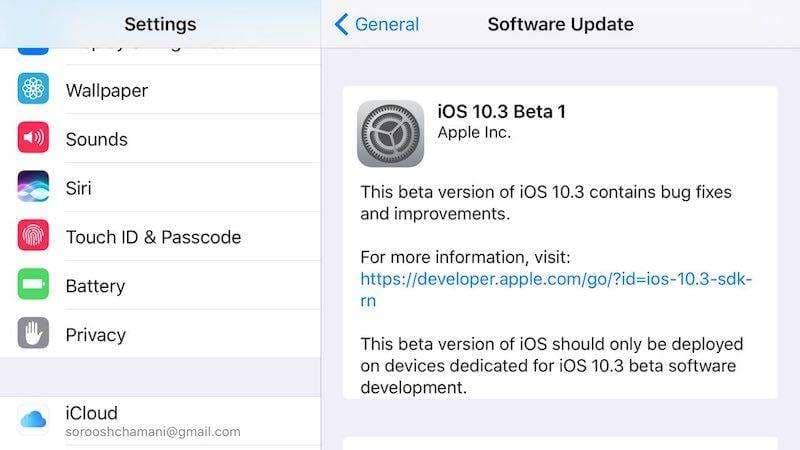The width and height of the screenshot is (800, 450).
Task: Click the 'iOS 10.3 Beta 1' heading
Action: pos(501,112)
